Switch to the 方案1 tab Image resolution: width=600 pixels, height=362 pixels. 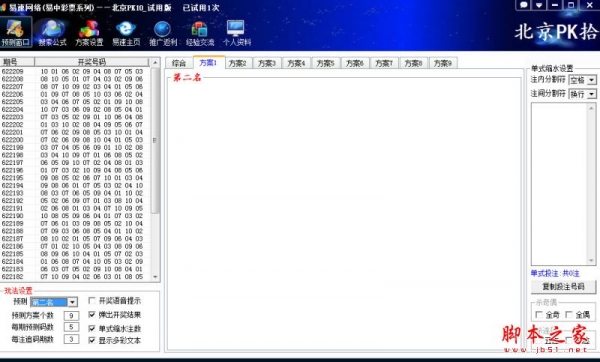(209, 62)
